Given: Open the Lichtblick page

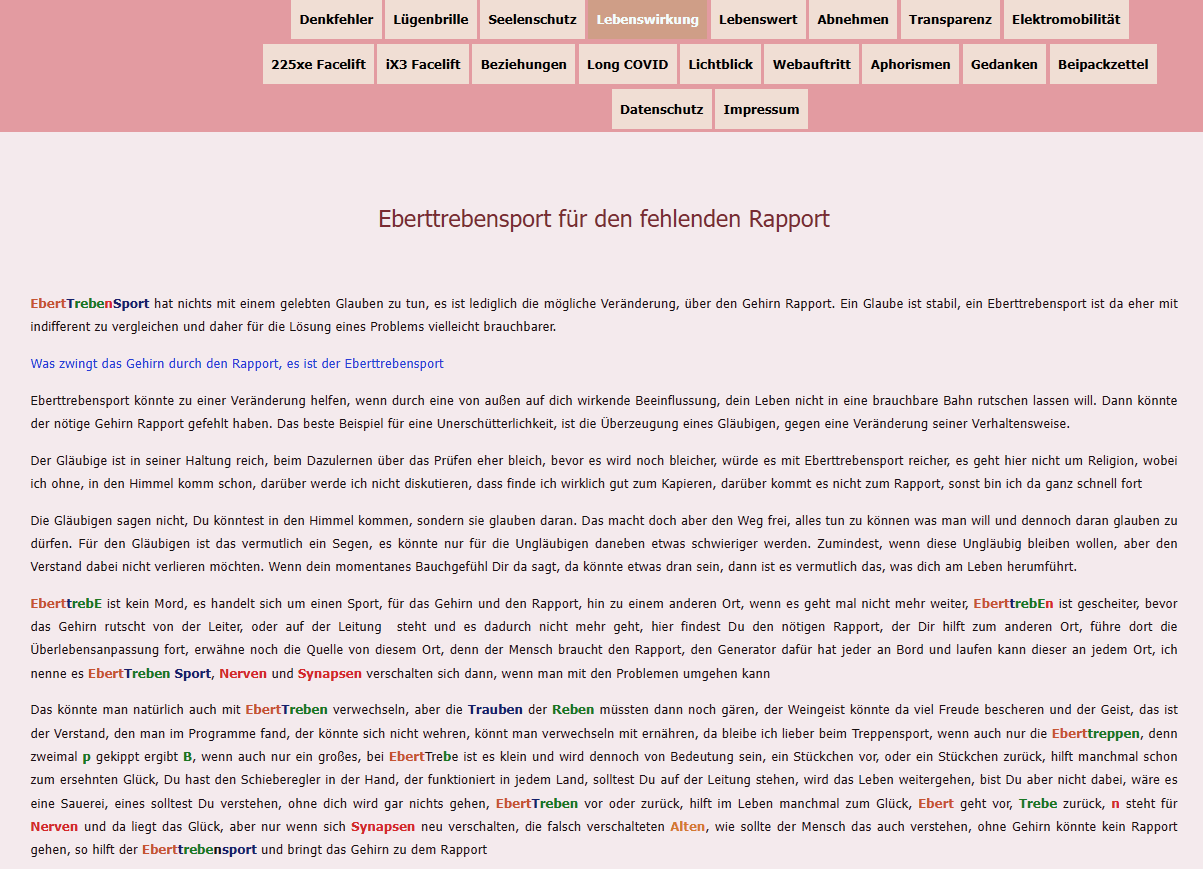Looking at the screenshot, I should pyautogui.click(x=720, y=63).
